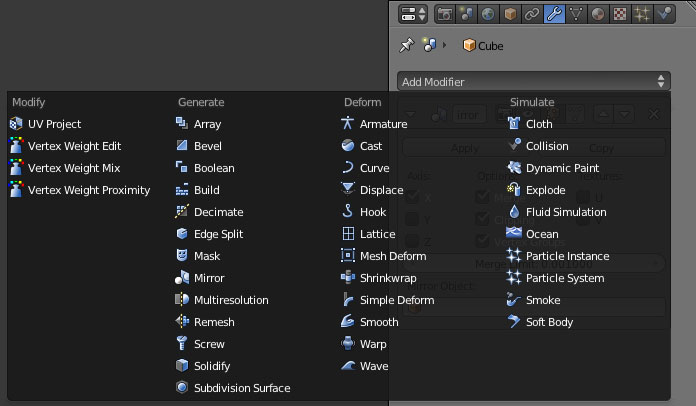Select the Shrinkwrap modifier
Screen dimensions: 696x406
pyautogui.click(x=389, y=278)
